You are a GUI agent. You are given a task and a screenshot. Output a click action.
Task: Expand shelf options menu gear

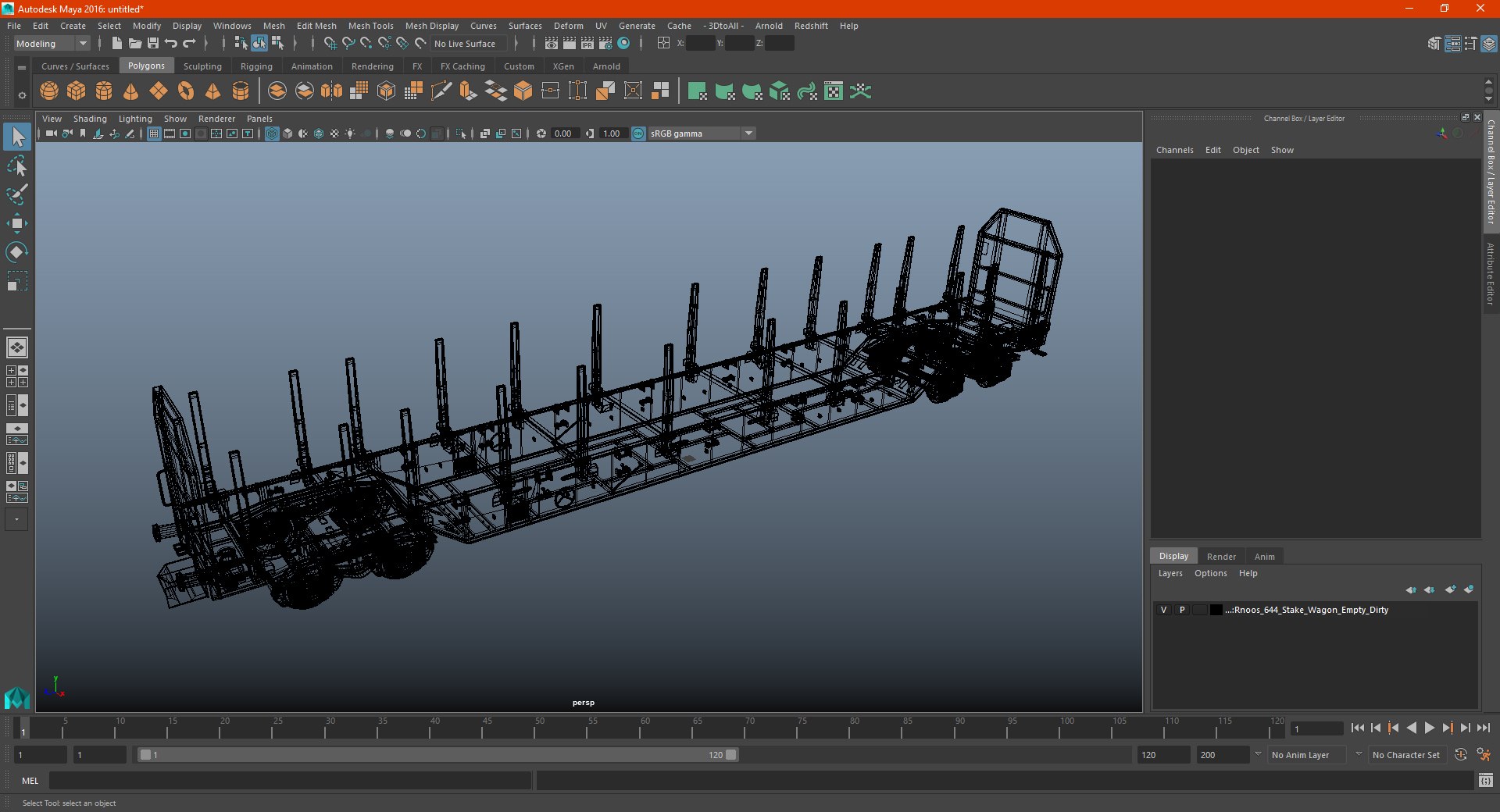[x=22, y=95]
